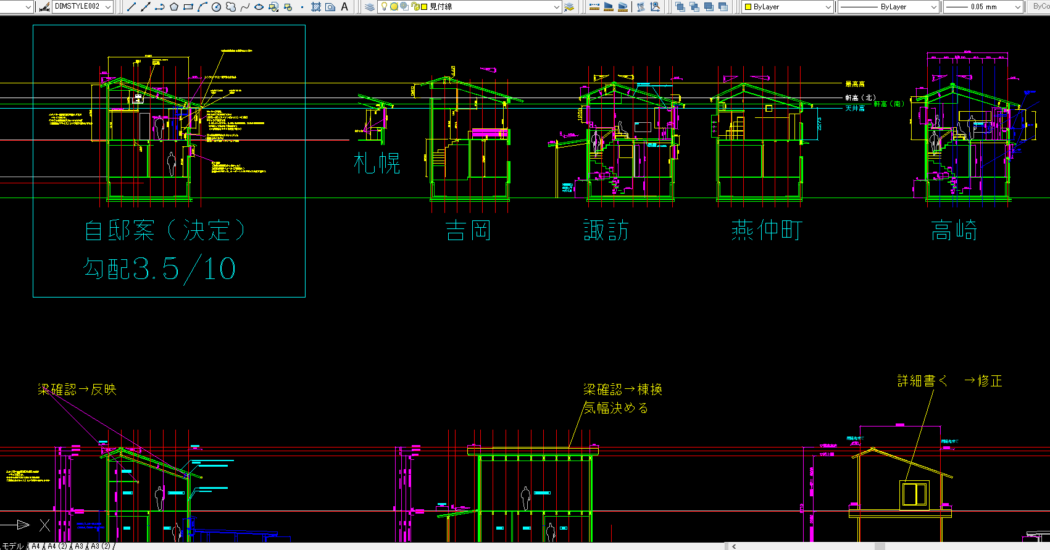This screenshot has height=550, width=1050.
Task: Open the yellow ByLayer color selector
Action: click(787, 7)
